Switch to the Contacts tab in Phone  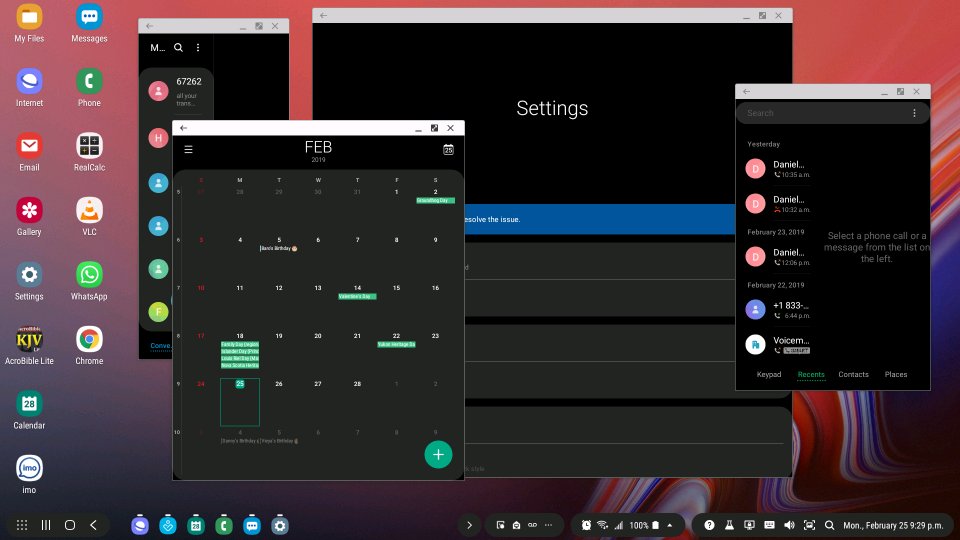point(853,374)
